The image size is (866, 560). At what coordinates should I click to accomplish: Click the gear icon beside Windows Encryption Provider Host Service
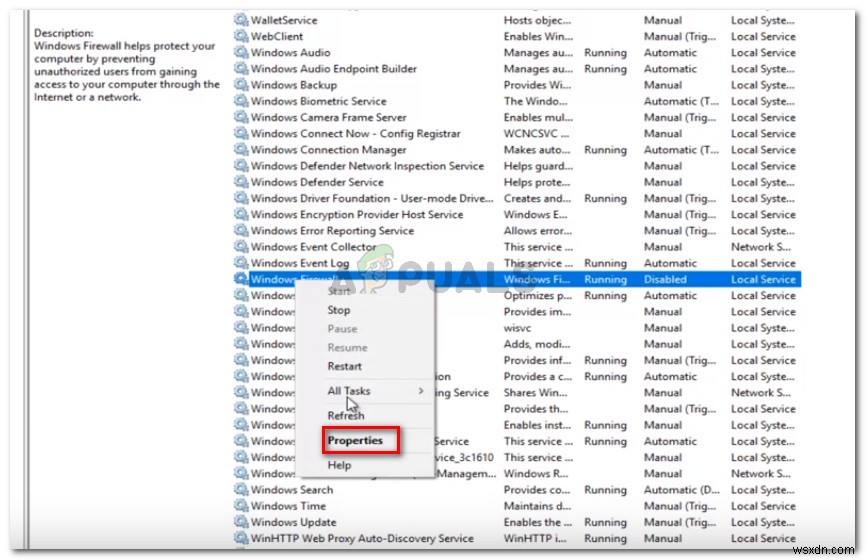click(x=241, y=214)
